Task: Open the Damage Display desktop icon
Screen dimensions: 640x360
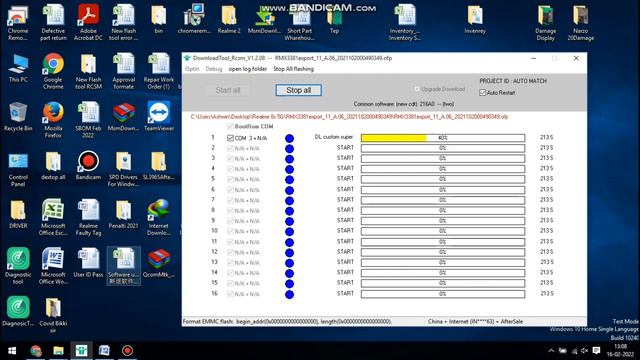Action: point(545,22)
